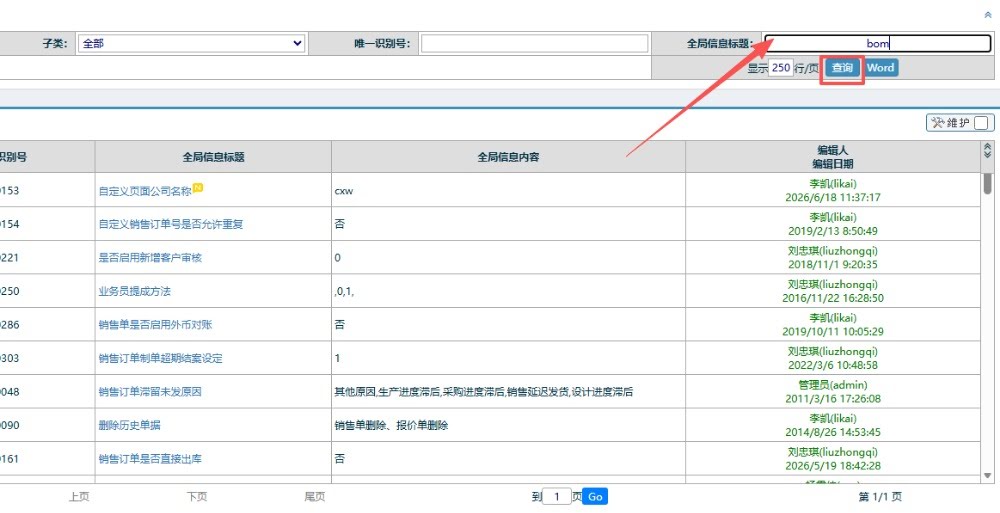The height and width of the screenshot is (513, 1000).
Task: Open the 子类 dropdown showing 全部
Action: tap(191, 43)
